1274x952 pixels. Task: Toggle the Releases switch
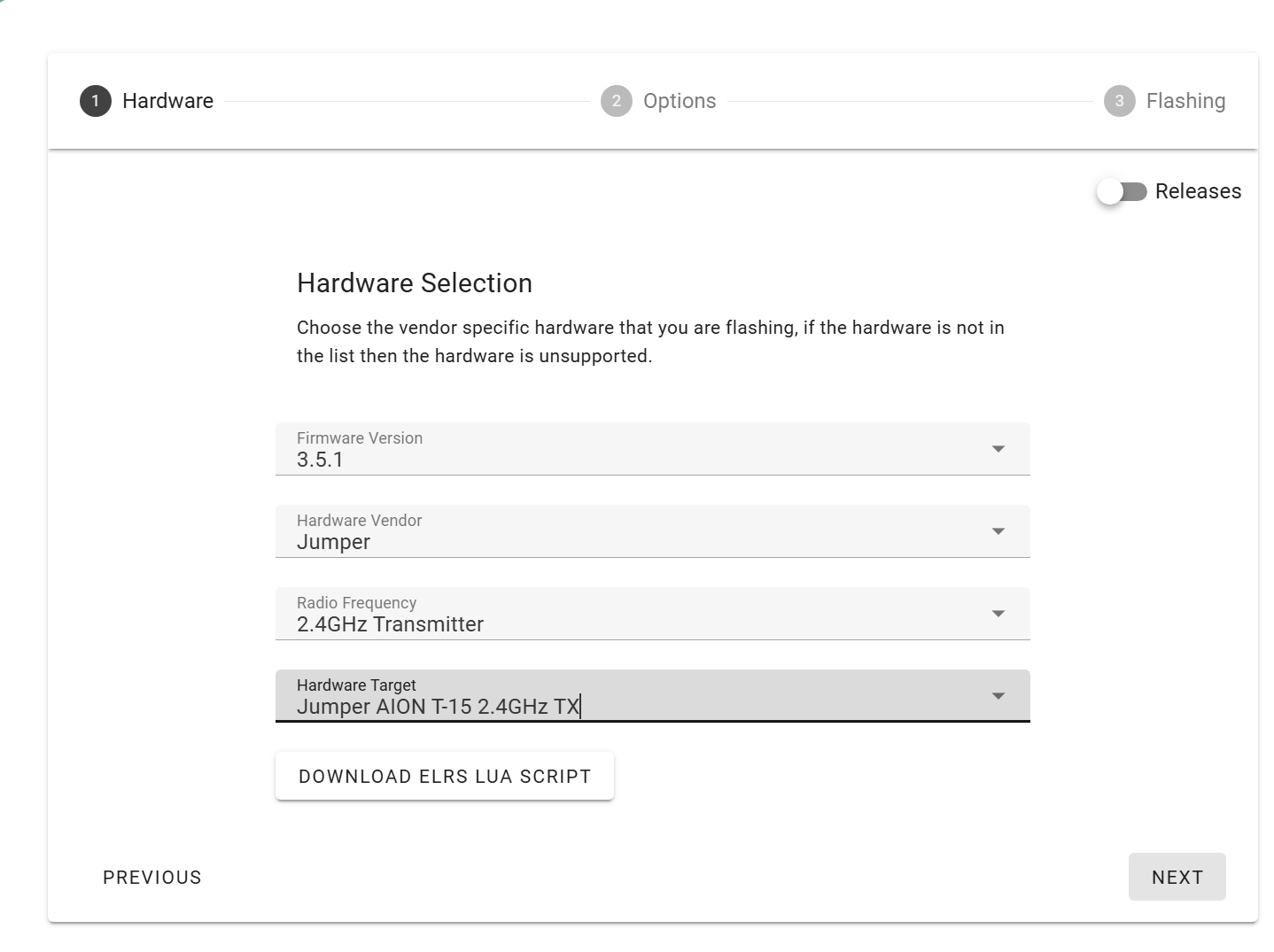(x=1122, y=191)
